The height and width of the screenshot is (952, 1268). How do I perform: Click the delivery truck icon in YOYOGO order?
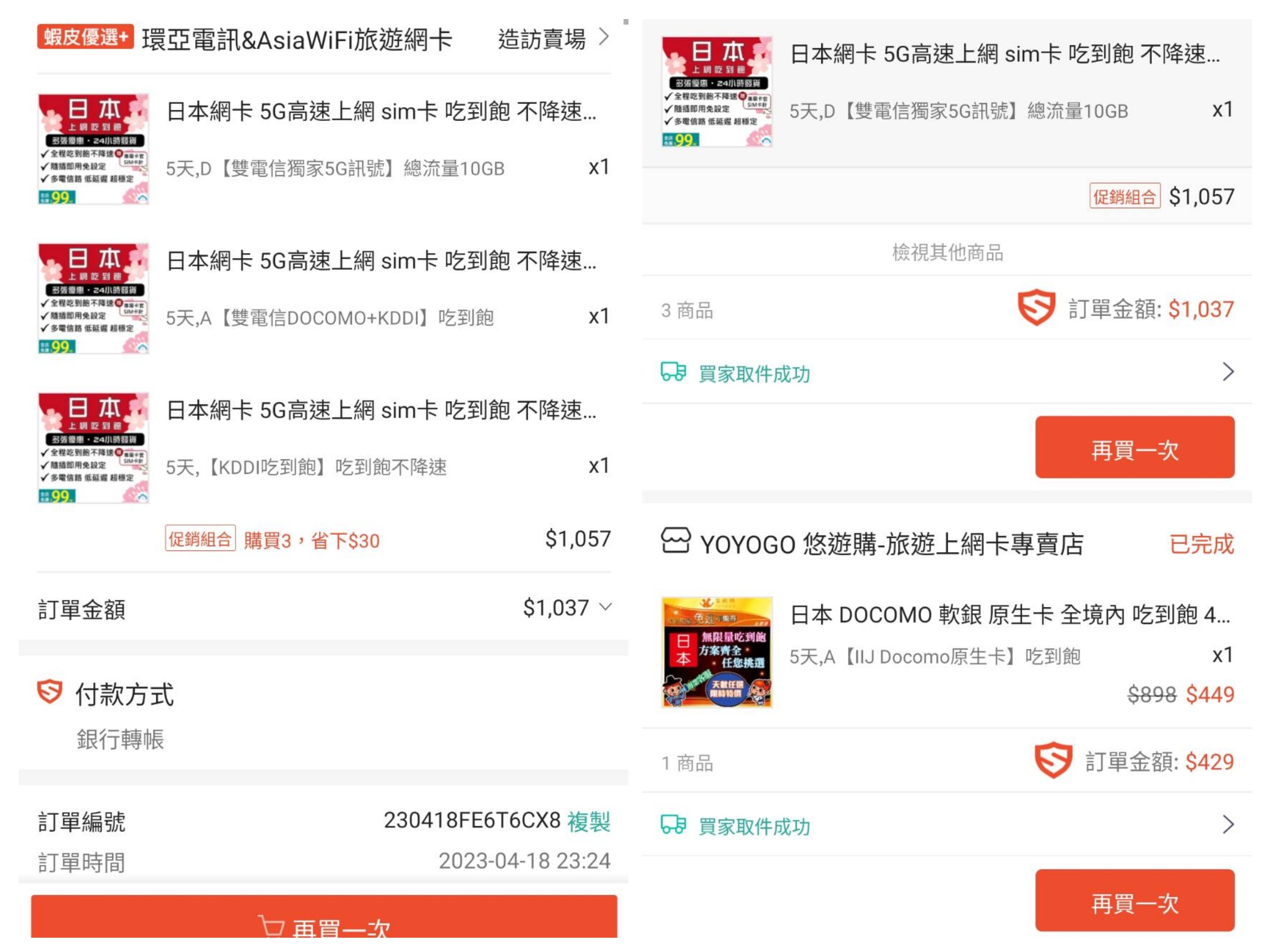click(x=673, y=824)
